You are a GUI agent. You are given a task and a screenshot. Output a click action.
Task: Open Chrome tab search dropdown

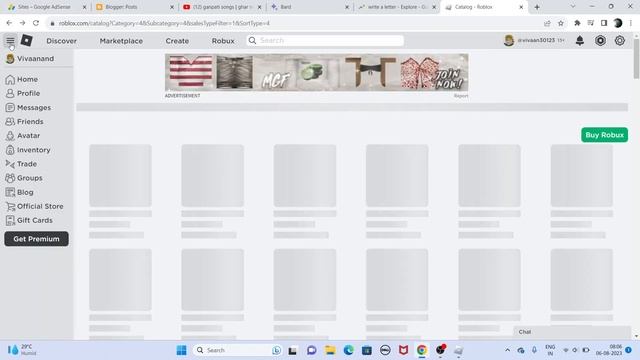[573, 7]
